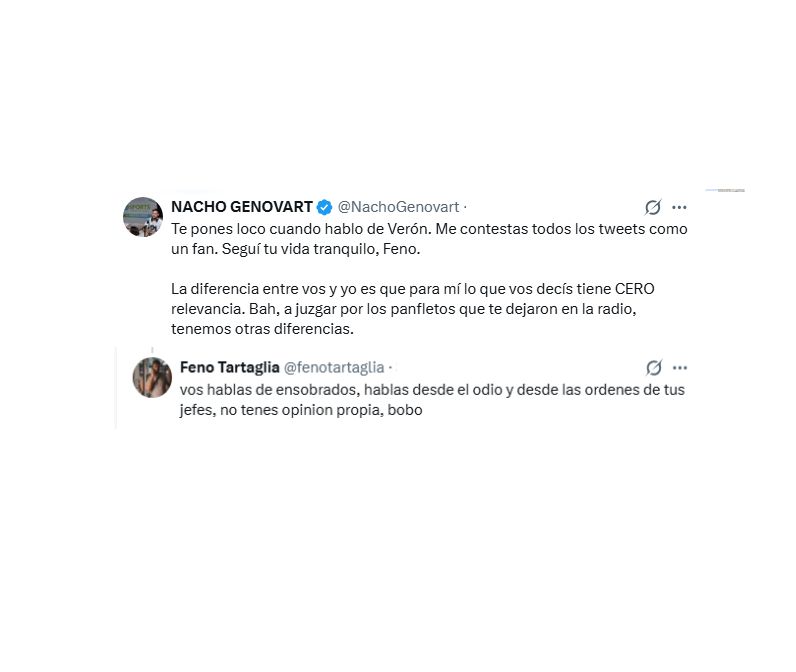Click the word "bobo" ending Feno's tweet
The width and height of the screenshot is (796, 672).
click(405, 410)
